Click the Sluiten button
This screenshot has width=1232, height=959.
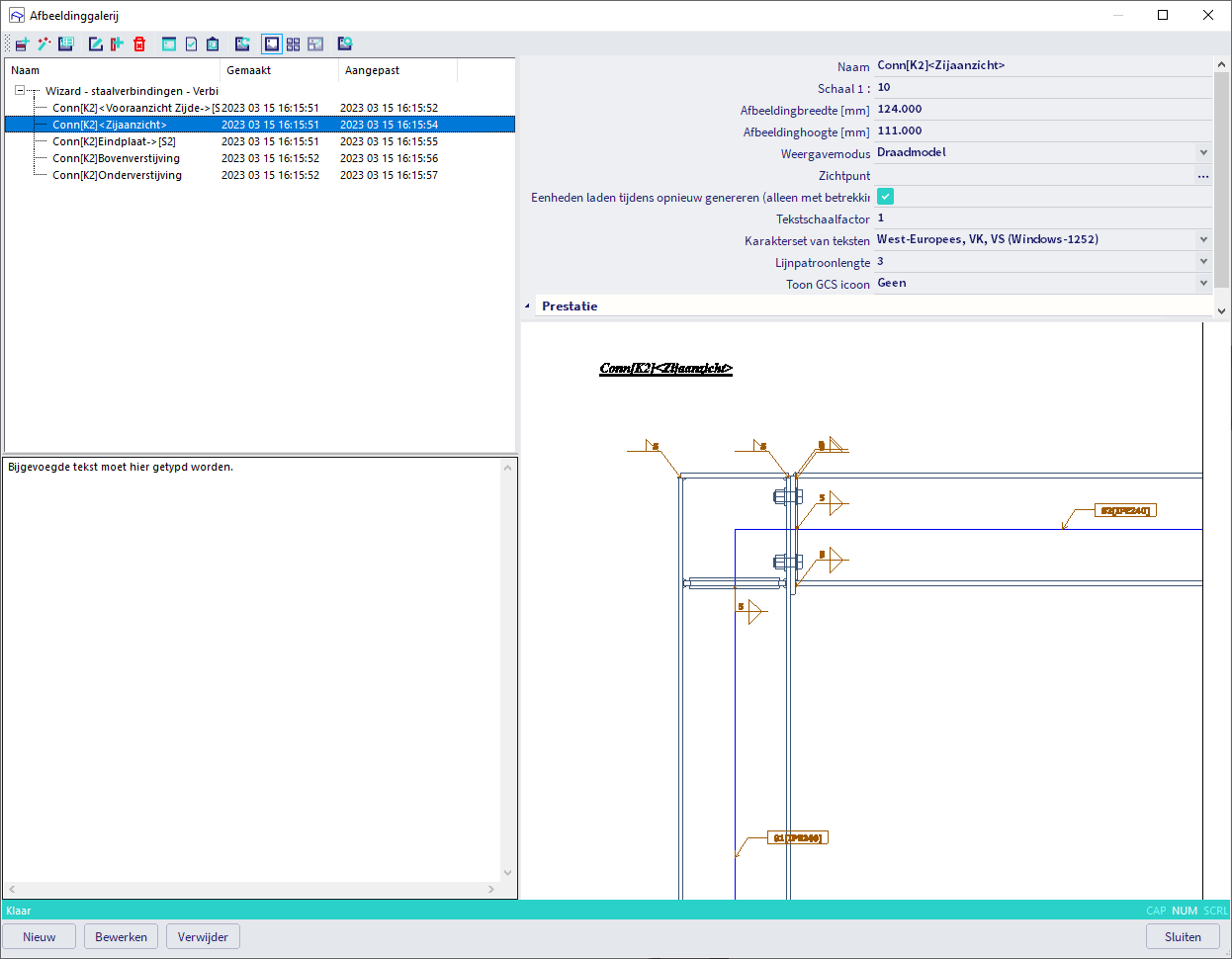click(1183, 937)
